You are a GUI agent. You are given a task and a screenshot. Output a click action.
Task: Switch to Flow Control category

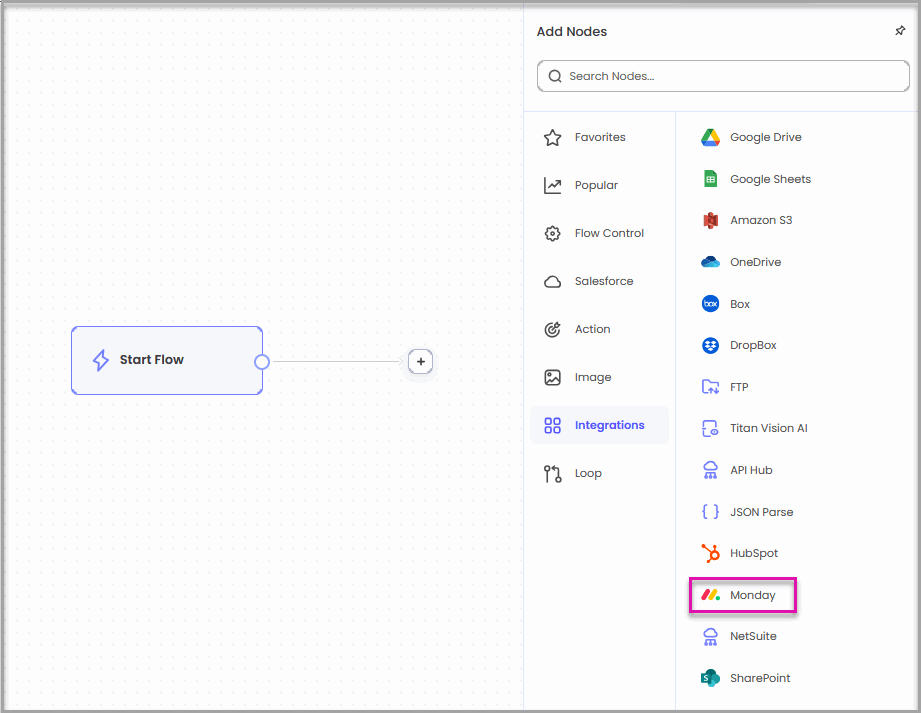[x=599, y=233]
